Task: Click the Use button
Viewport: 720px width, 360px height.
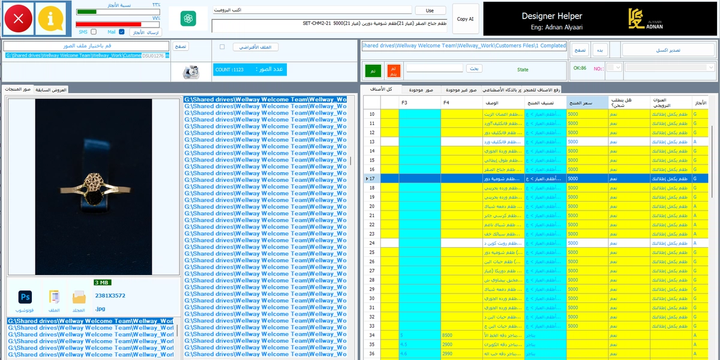Action: pos(430,10)
